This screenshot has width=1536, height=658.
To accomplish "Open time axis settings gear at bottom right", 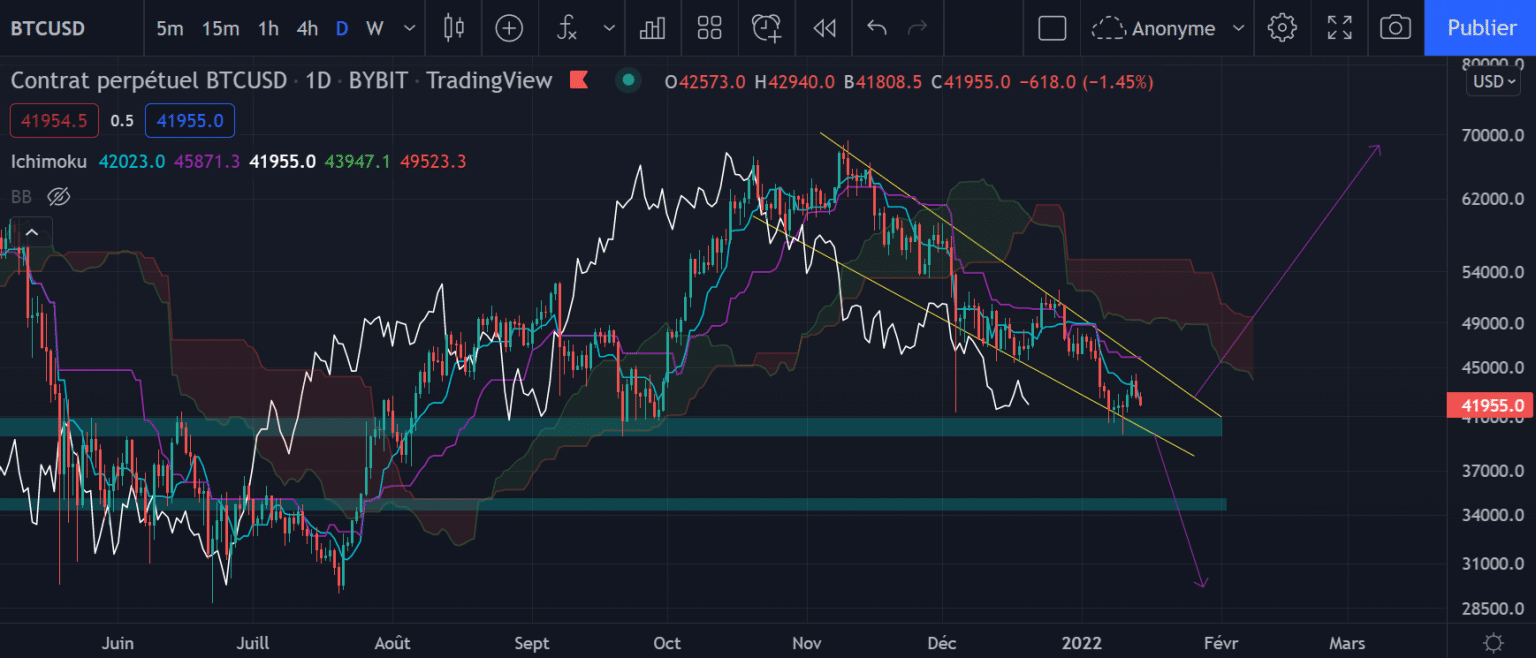I will click(x=1493, y=642).
